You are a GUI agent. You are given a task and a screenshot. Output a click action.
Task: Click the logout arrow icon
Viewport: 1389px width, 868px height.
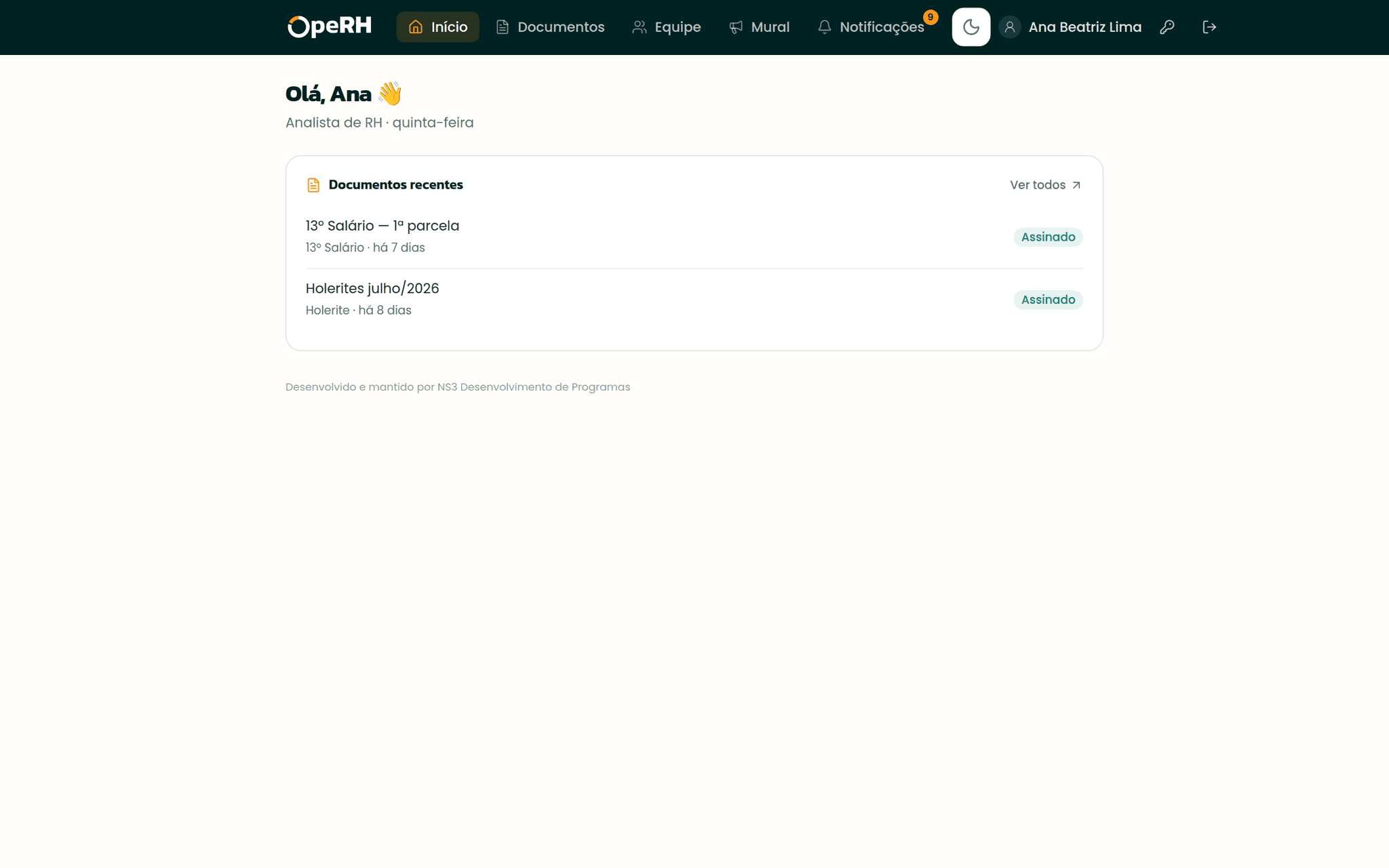[x=1209, y=27]
